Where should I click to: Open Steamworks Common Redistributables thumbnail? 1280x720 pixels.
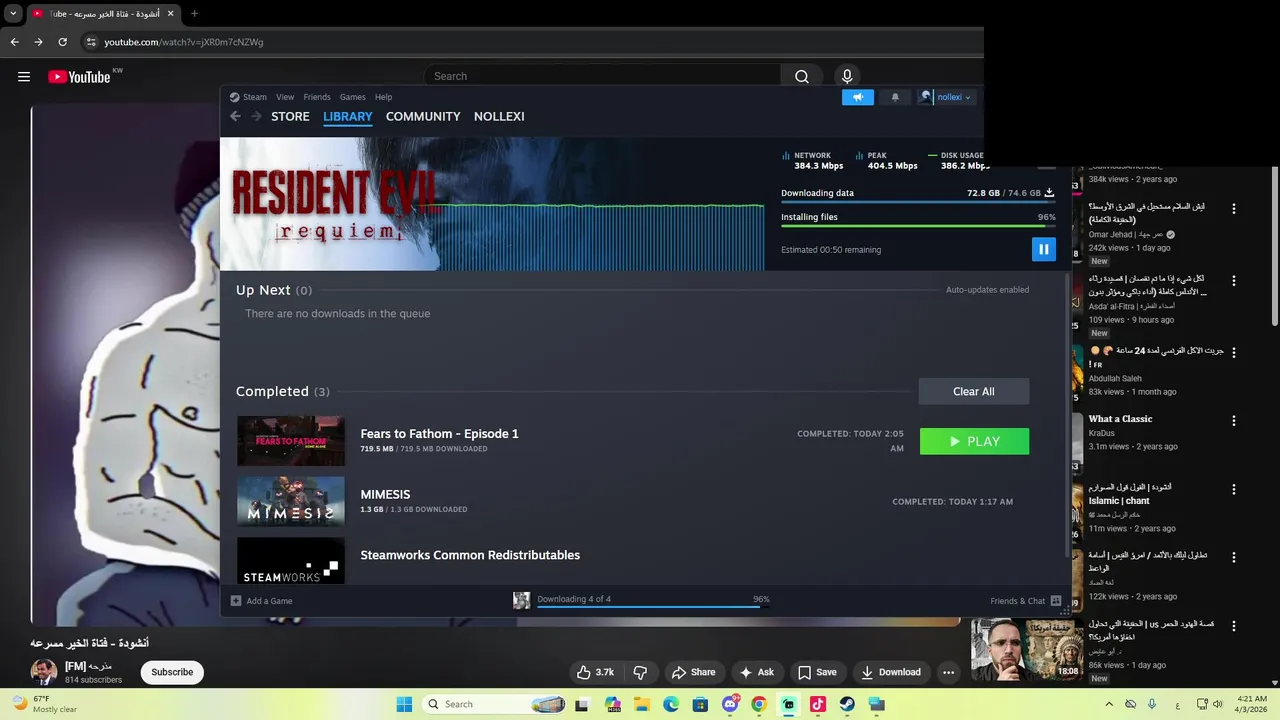(291, 561)
